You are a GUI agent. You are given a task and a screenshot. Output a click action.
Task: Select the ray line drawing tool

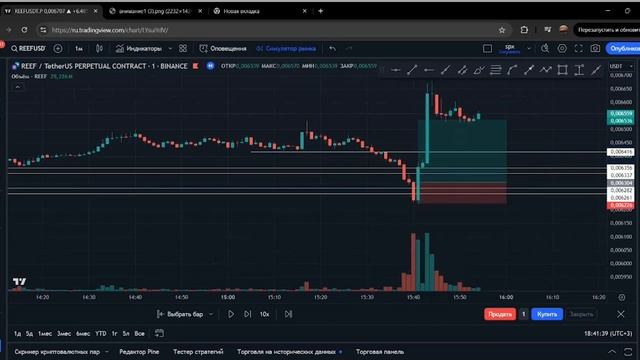point(446,70)
